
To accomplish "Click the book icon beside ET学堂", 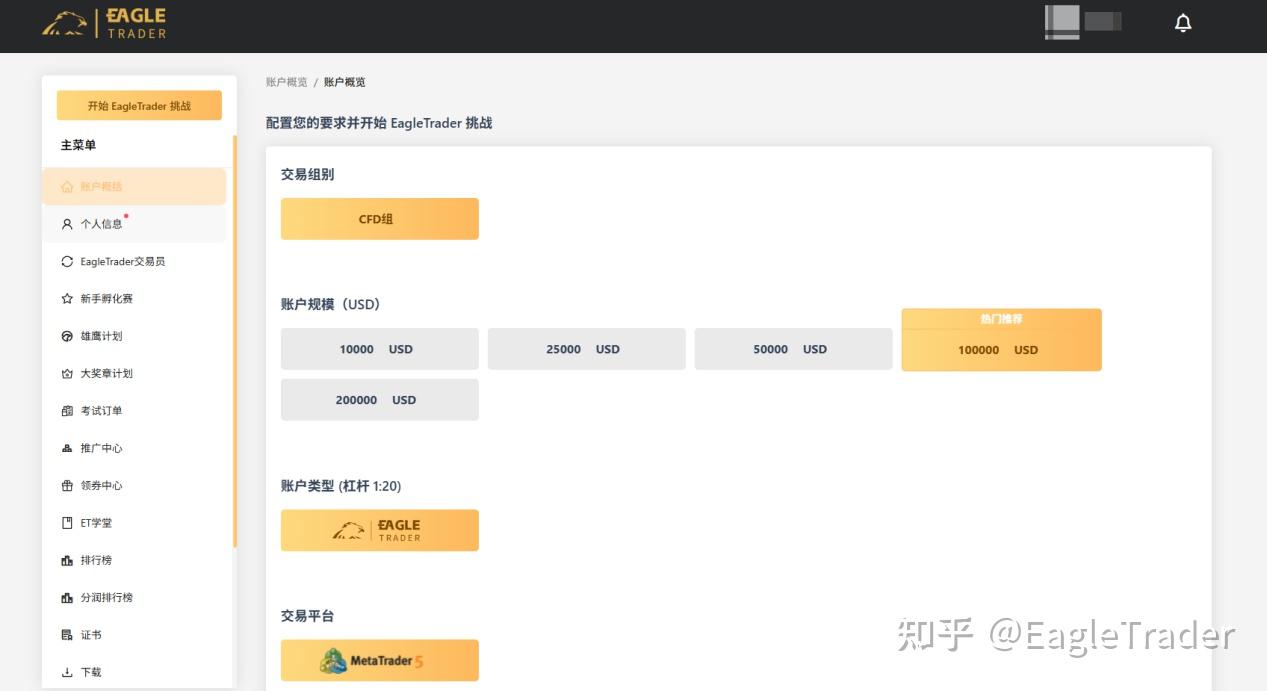I will 67,523.
